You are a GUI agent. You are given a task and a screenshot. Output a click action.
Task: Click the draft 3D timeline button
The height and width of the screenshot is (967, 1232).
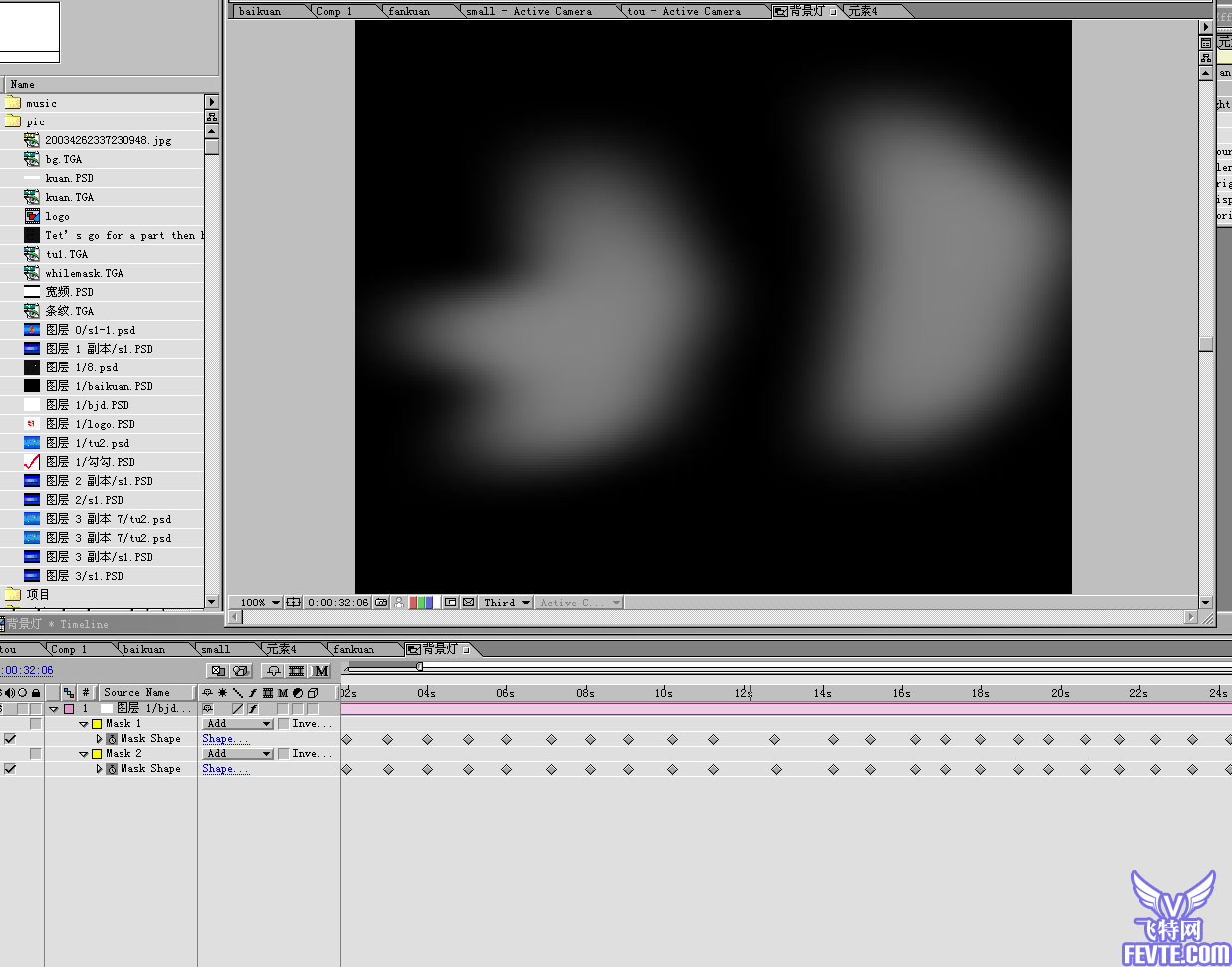point(240,671)
